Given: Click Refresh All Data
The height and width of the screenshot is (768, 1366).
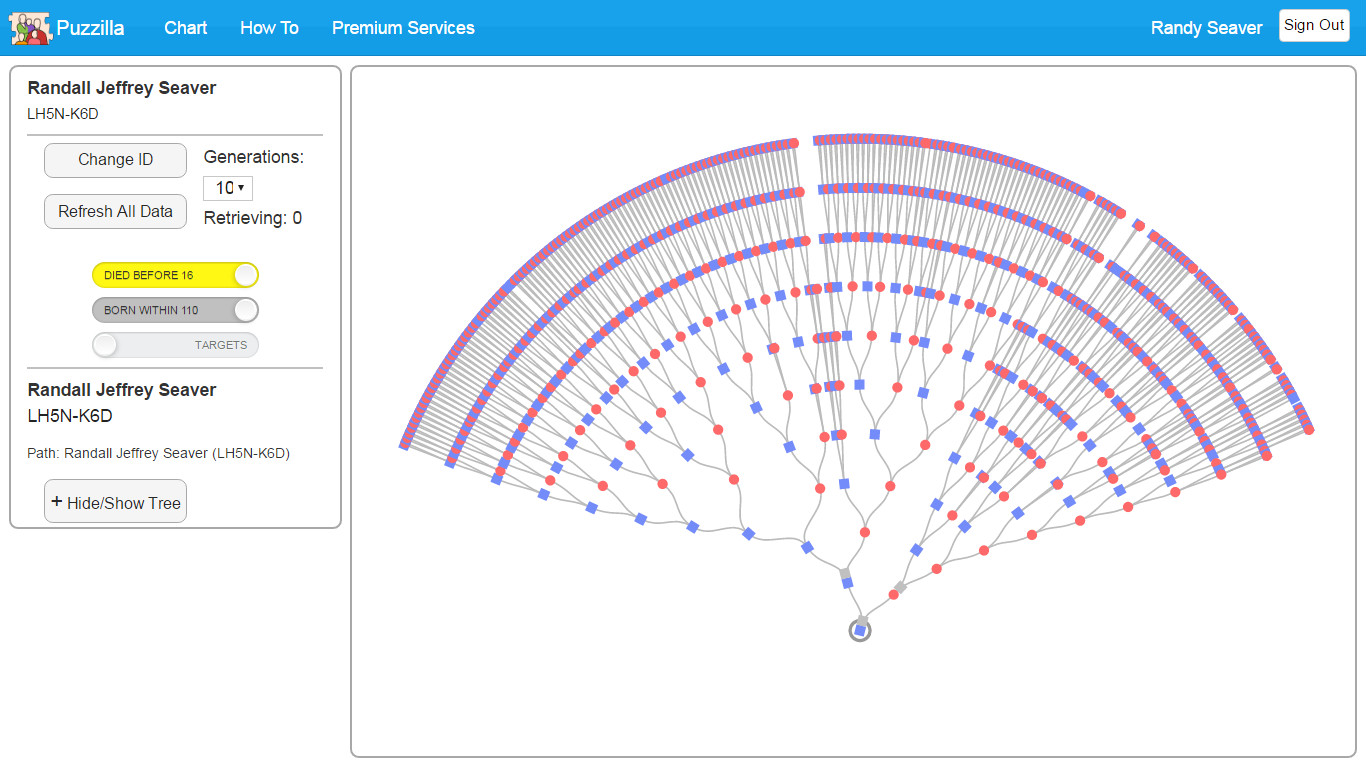Looking at the screenshot, I should pyautogui.click(x=115, y=211).
